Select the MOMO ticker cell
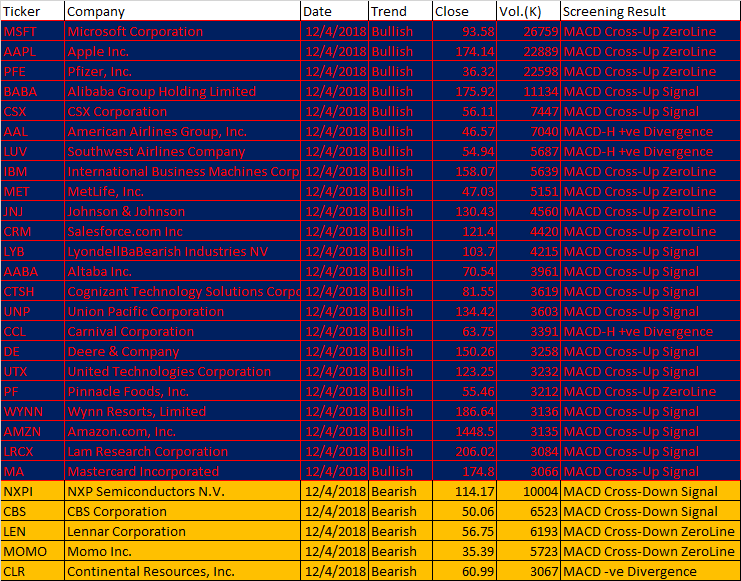This screenshot has height=581, width=741. pos(33,552)
